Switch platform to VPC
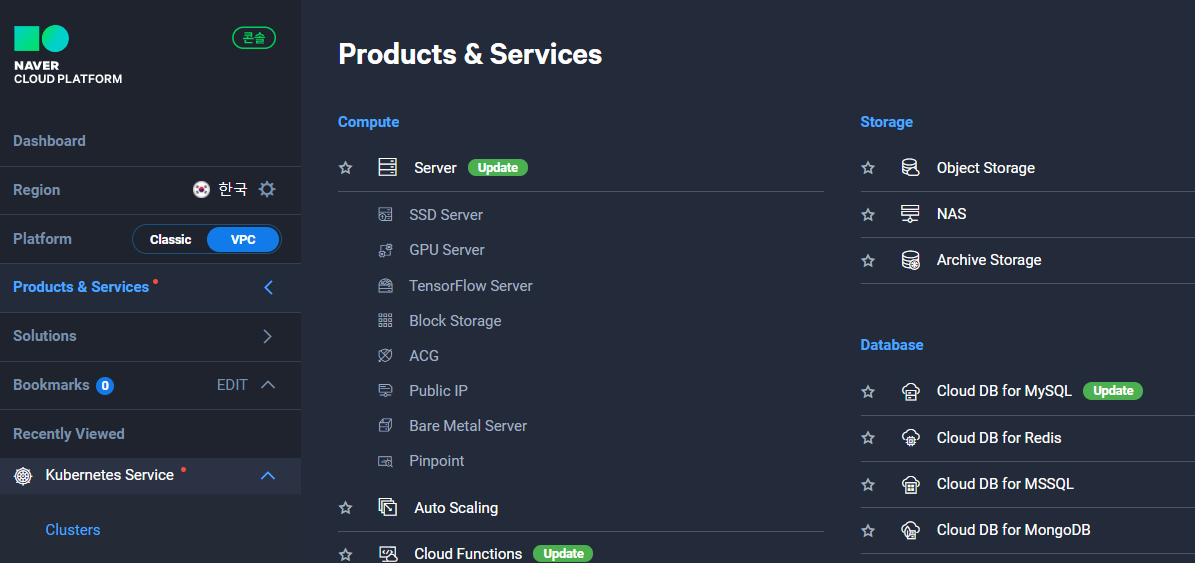1195x563 pixels. click(x=243, y=239)
